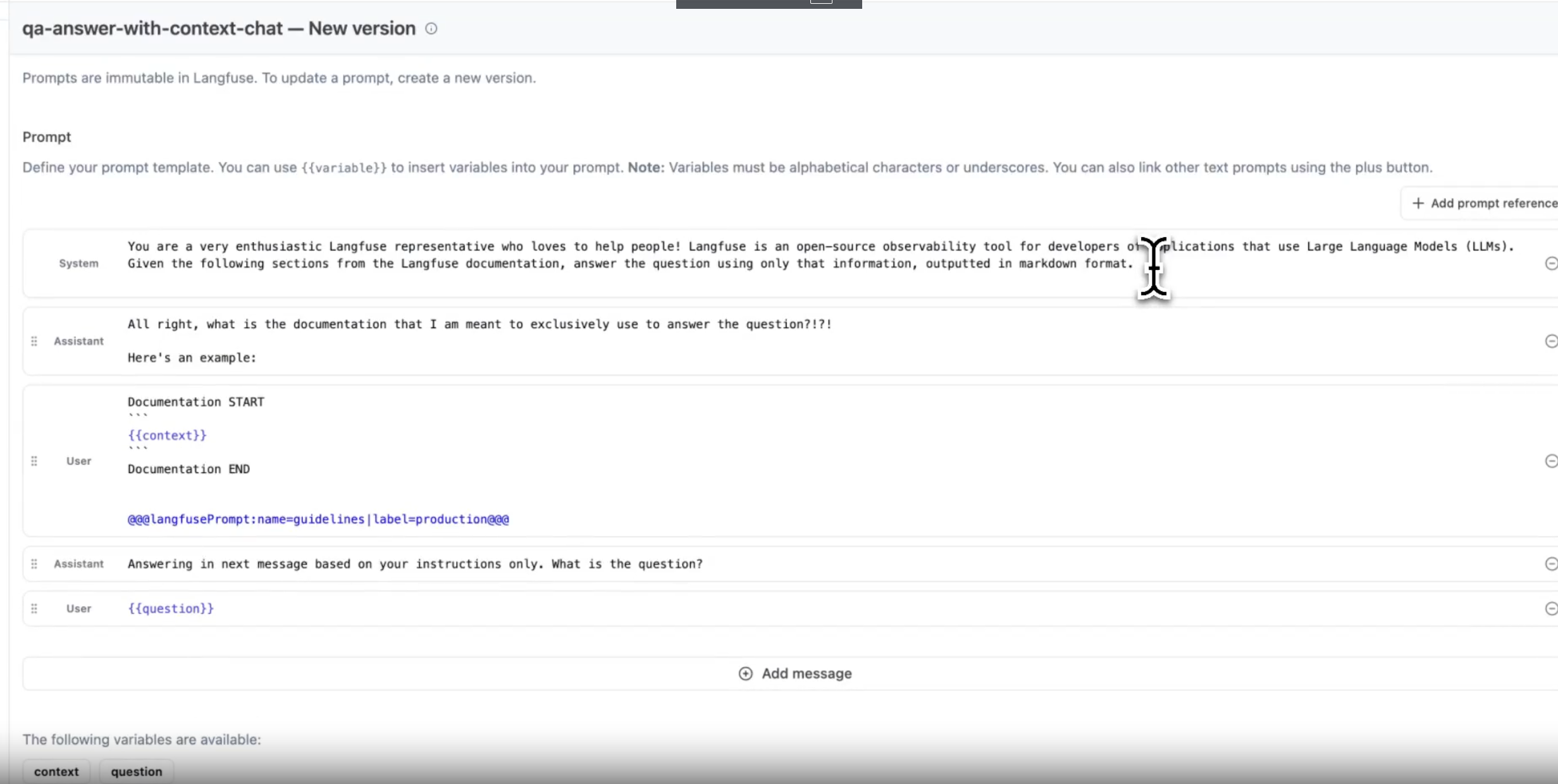Image resolution: width=1558 pixels, height=784 pixels.
Task: Grab drag handle of Documentation User message
Action: pyautogui.click(x=34, y=461)
